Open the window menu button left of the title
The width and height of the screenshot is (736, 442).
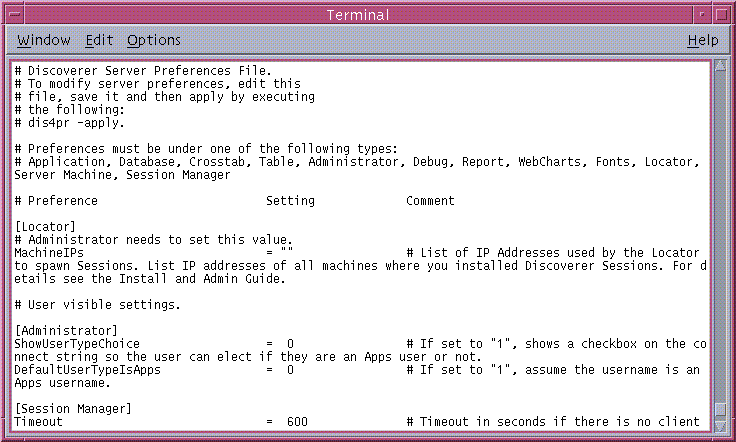pyautogui.click(x=15, y=15)
